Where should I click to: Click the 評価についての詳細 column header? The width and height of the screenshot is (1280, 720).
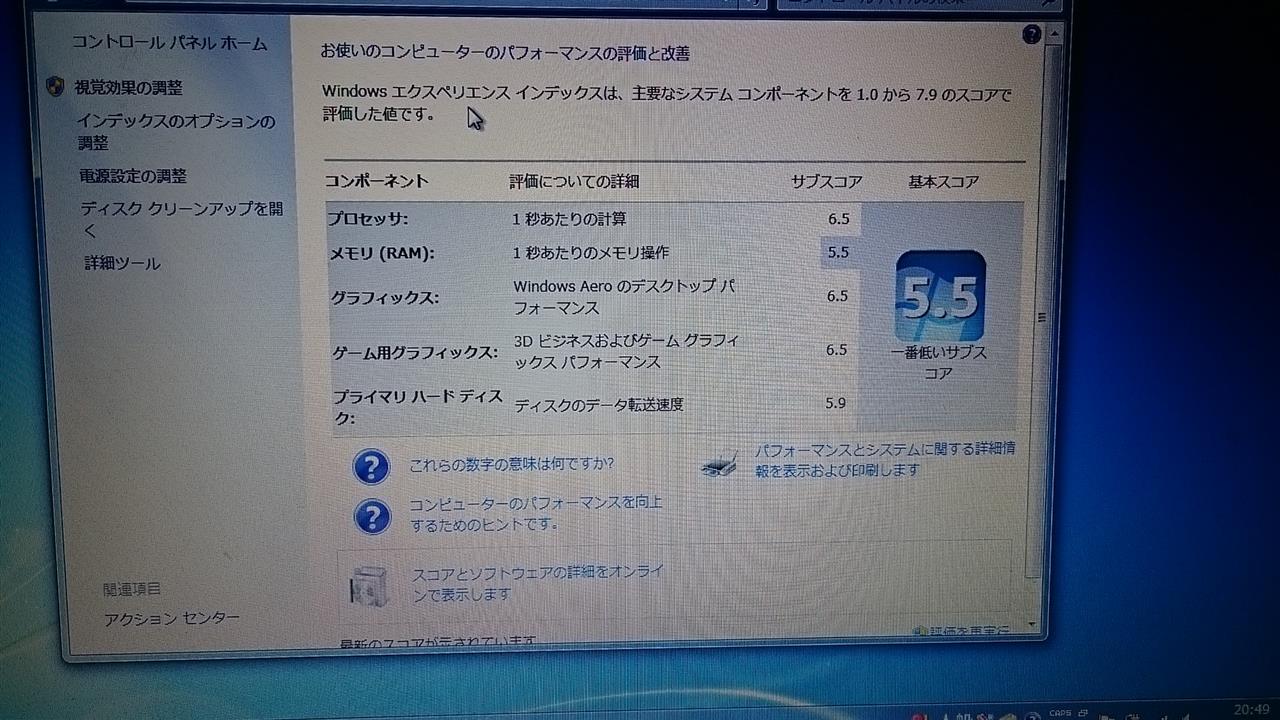click(574, 181)
